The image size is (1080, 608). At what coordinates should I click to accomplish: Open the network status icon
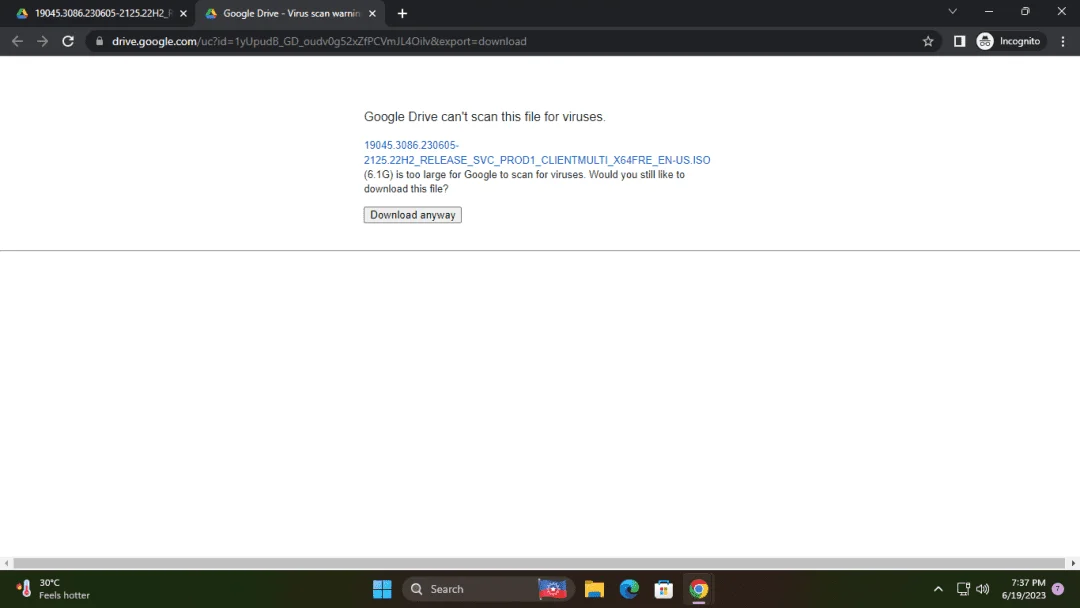click(x=963, y=589)
